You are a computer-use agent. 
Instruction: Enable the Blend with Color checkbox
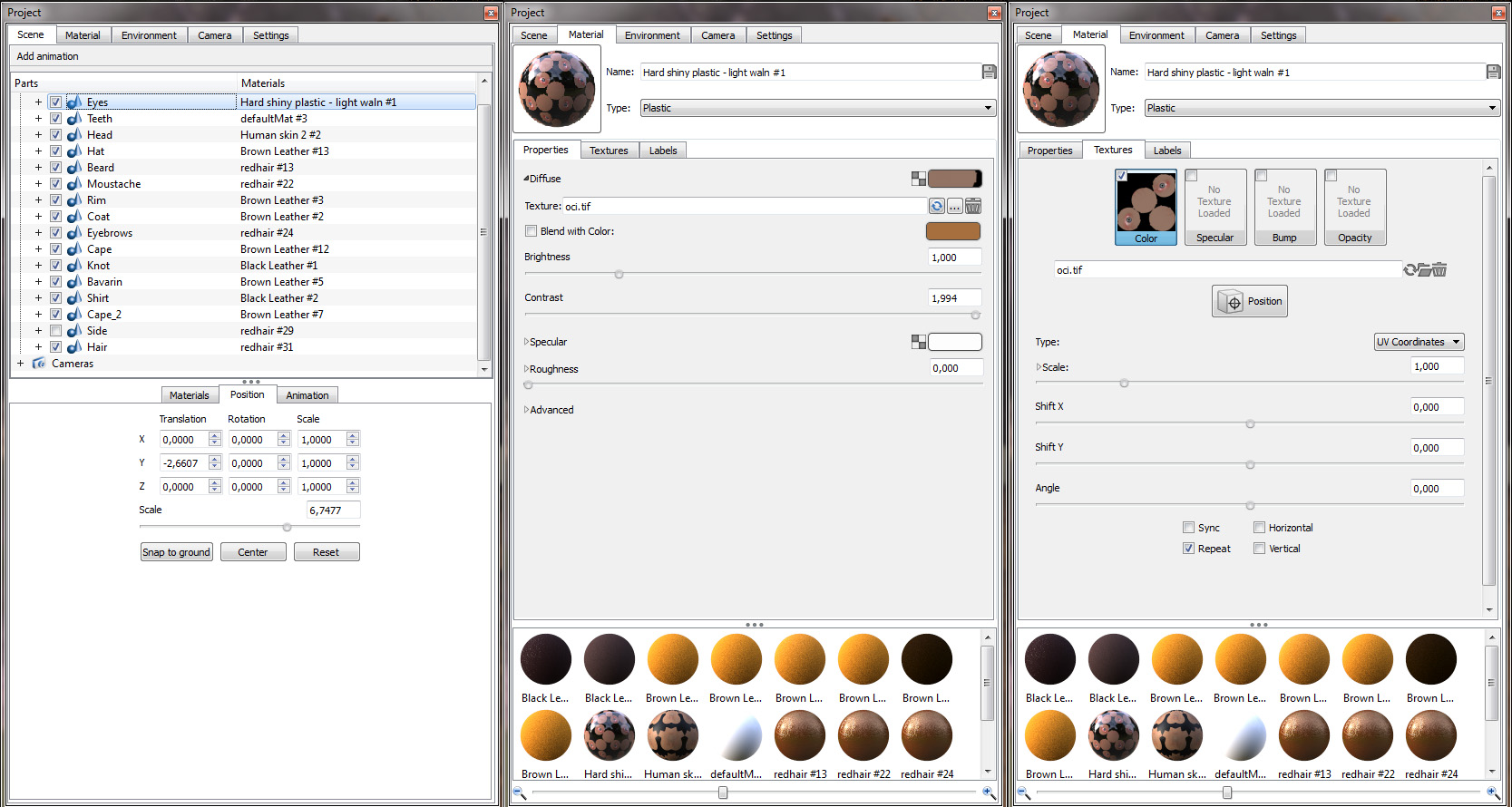point(532,231)
